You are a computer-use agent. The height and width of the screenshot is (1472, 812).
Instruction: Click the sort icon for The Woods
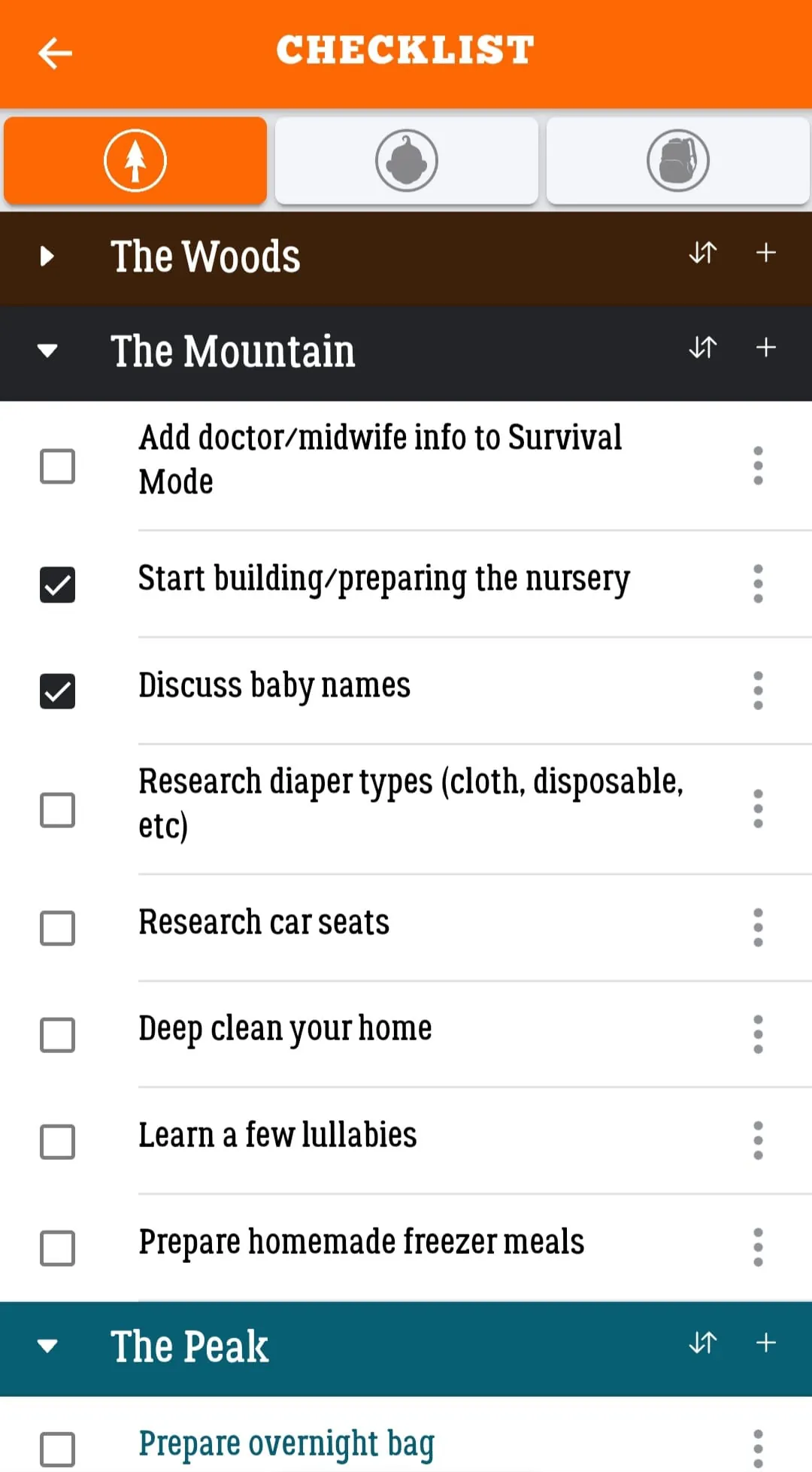(703, 253)
